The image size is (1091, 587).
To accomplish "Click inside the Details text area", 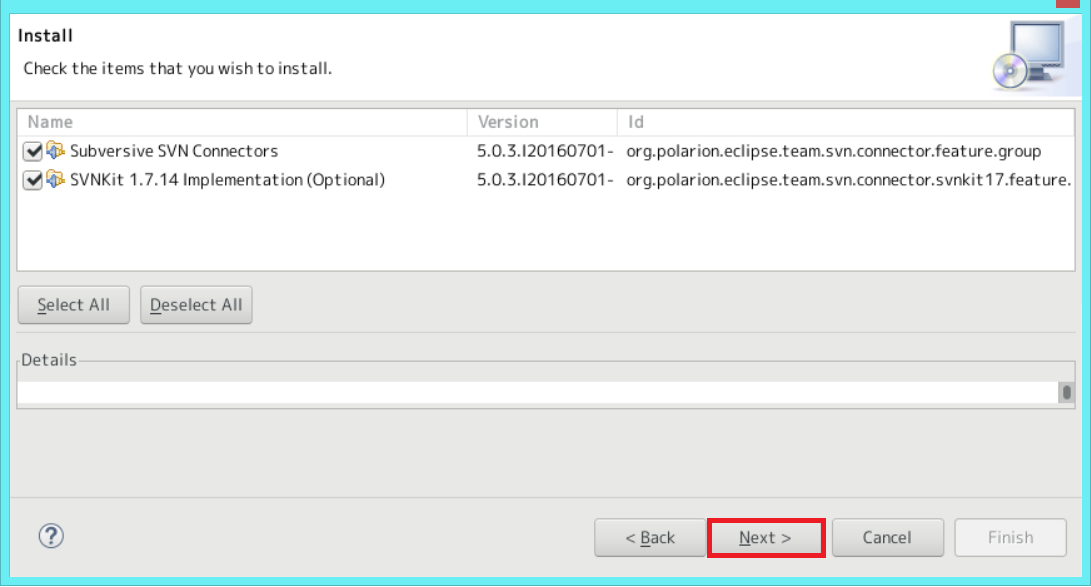I will tap(537, 392).
